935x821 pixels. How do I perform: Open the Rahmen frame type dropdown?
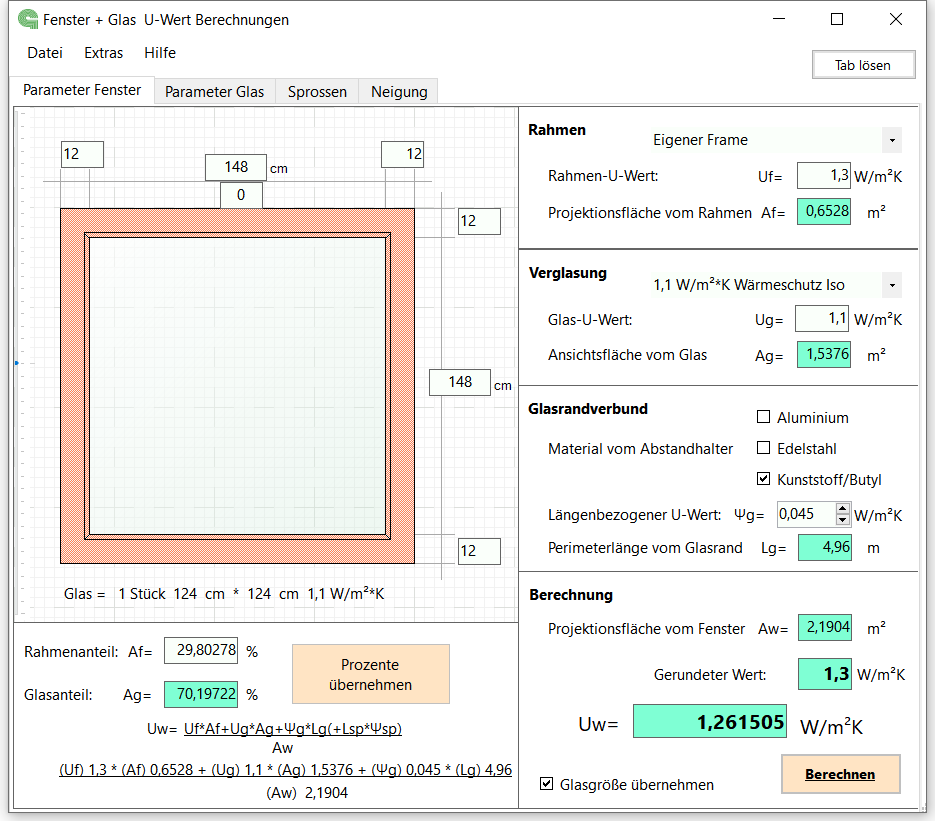point(891,140)
